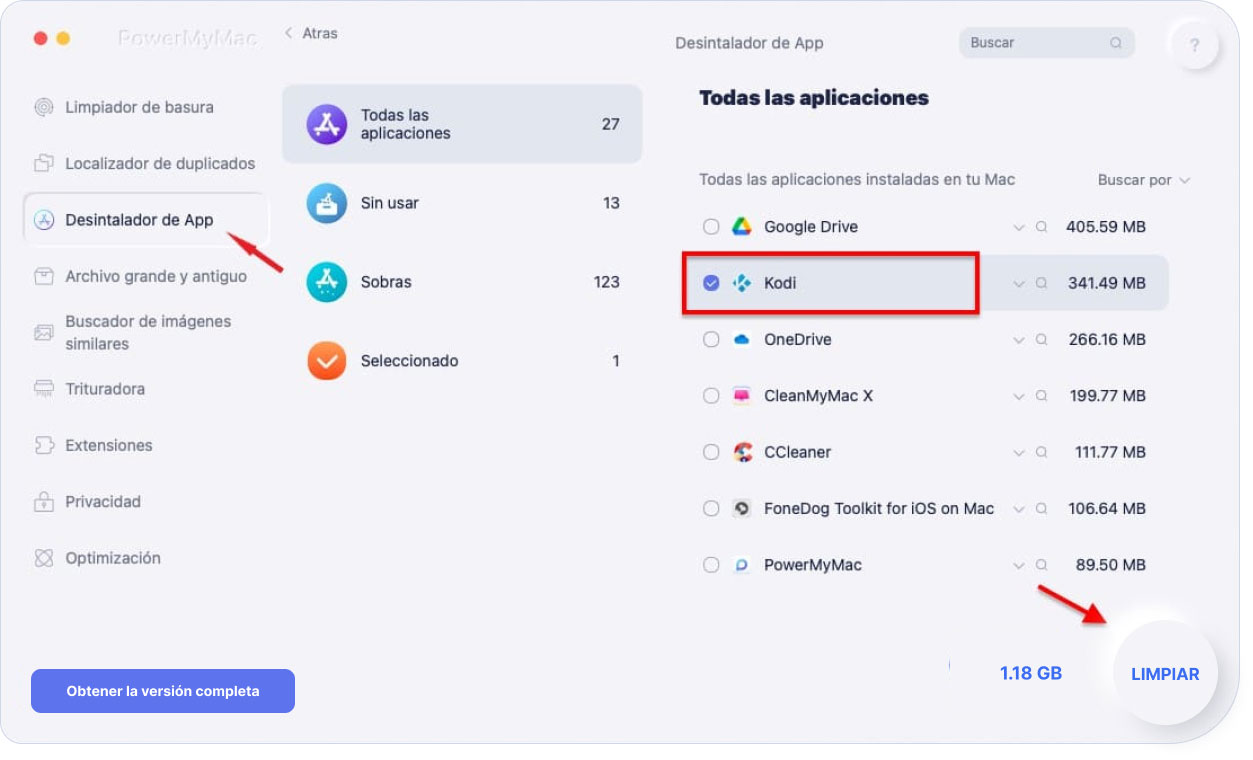The width and height of the screenshot is (1253, 760).
Task: Expand the PowerMyMac row chevron
Action: [x=1019, y=566]
